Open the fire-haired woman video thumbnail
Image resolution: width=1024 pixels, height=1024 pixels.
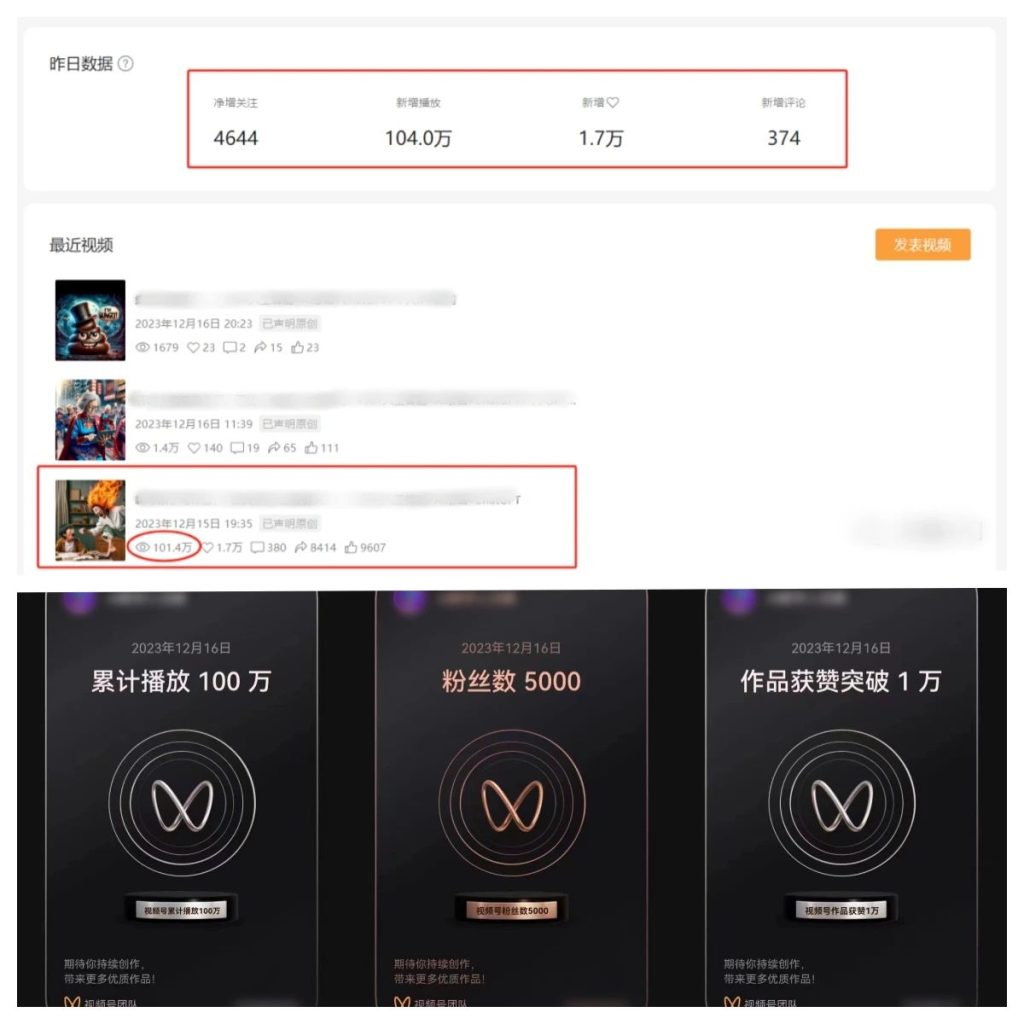(x=90, y=520)
